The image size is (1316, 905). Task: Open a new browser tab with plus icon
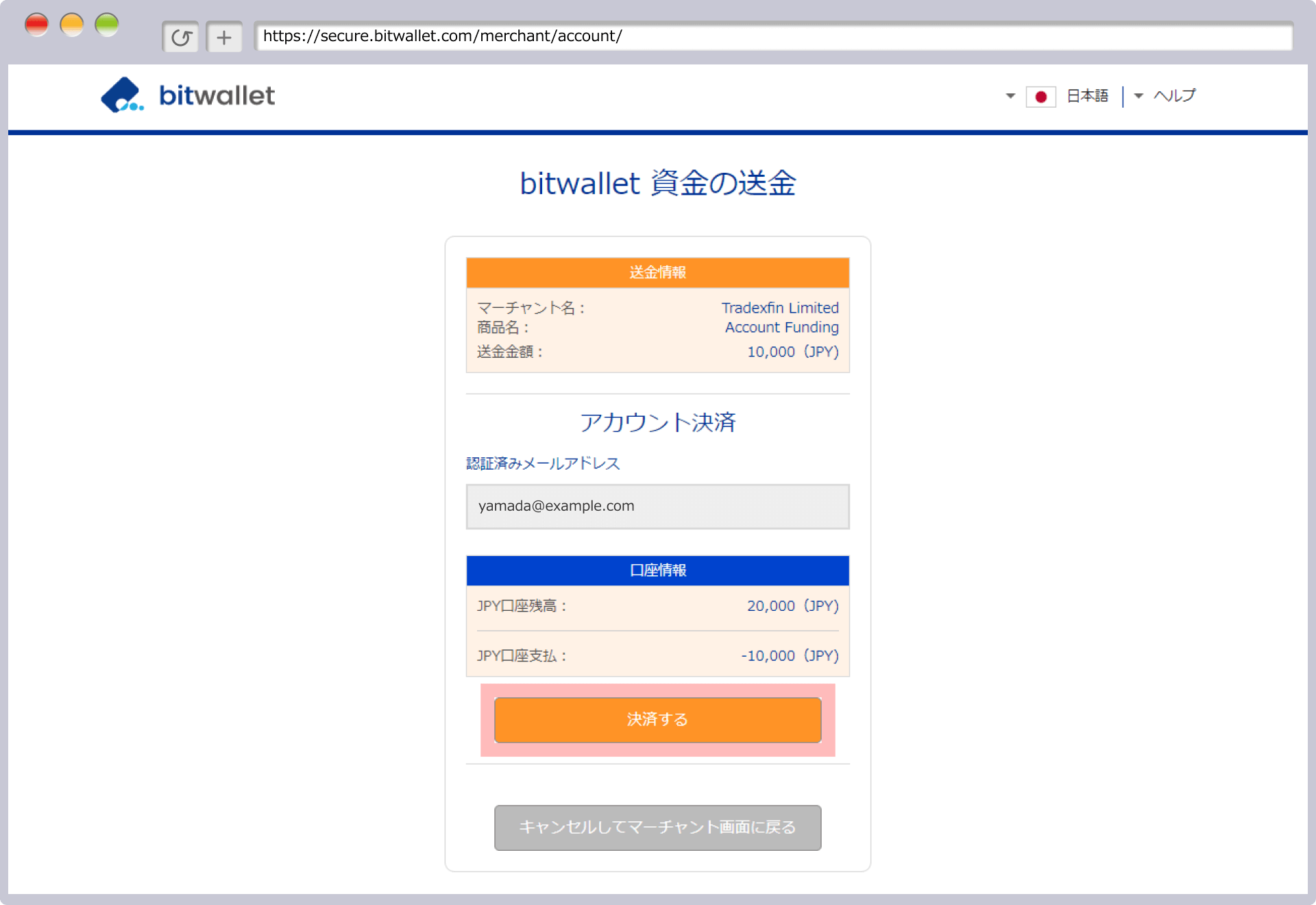(224, 36)
